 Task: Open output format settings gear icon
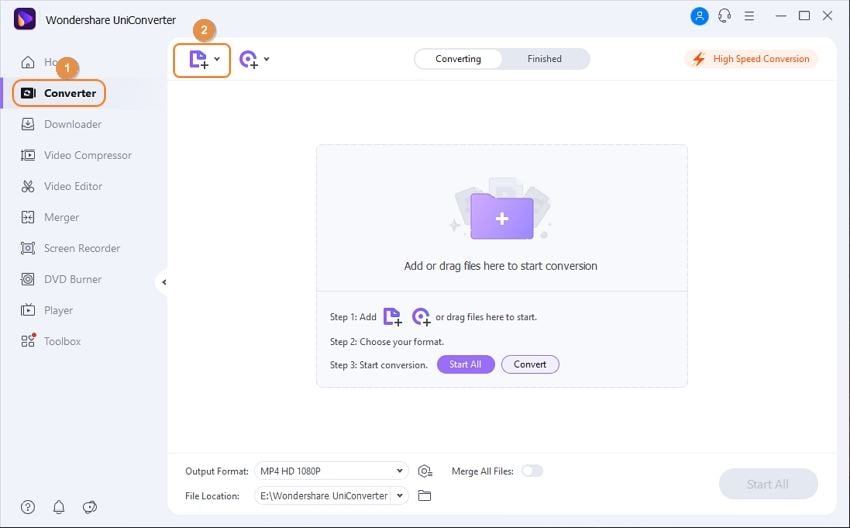coord(425,471)
